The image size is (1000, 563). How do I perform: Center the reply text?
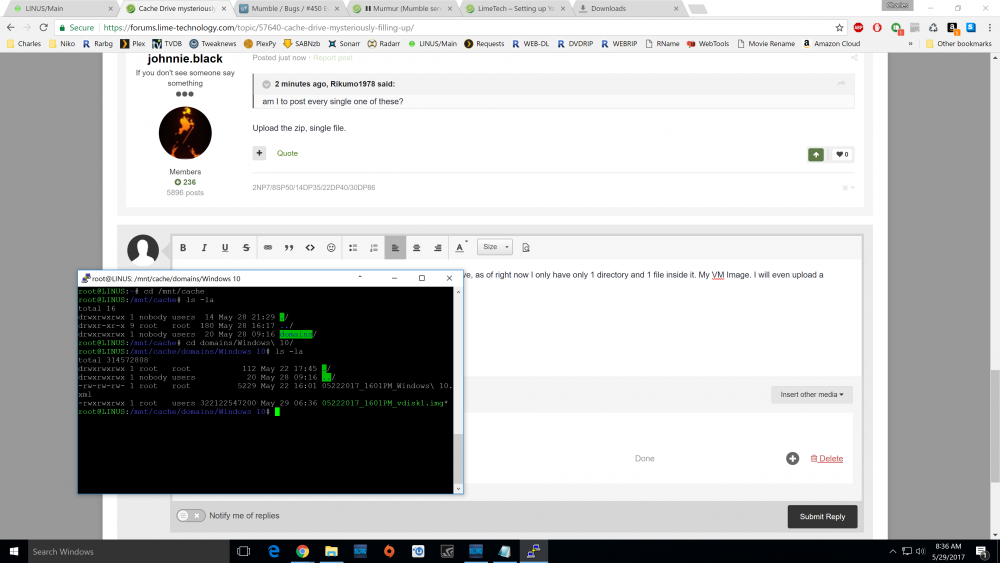pyautogui.click(x=416, y=247)
